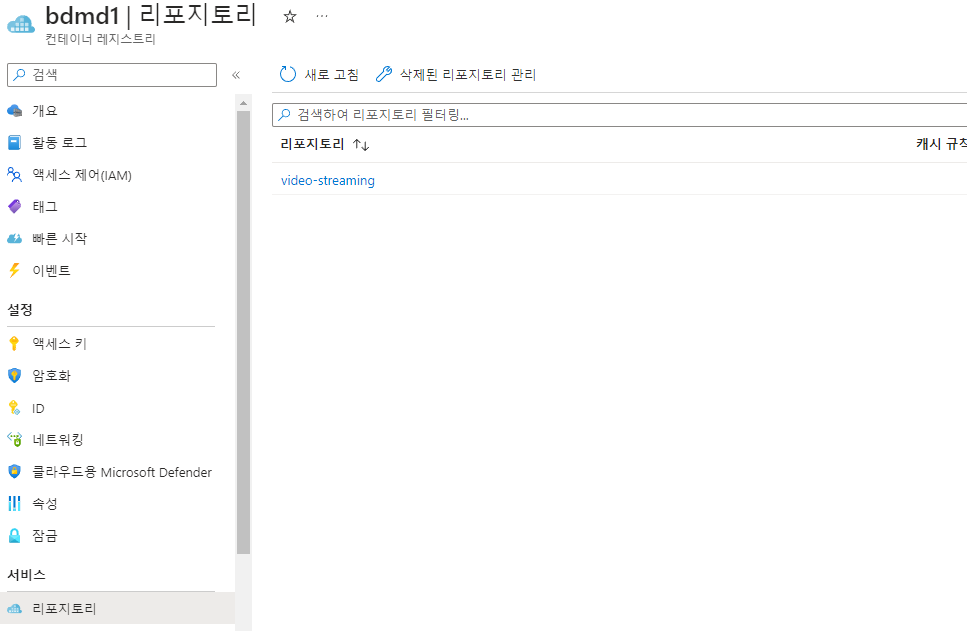The width and height of the screenshot is (967, 631).
Task: Click the 리포지토리 column header text
Action: tap(312, 144)
